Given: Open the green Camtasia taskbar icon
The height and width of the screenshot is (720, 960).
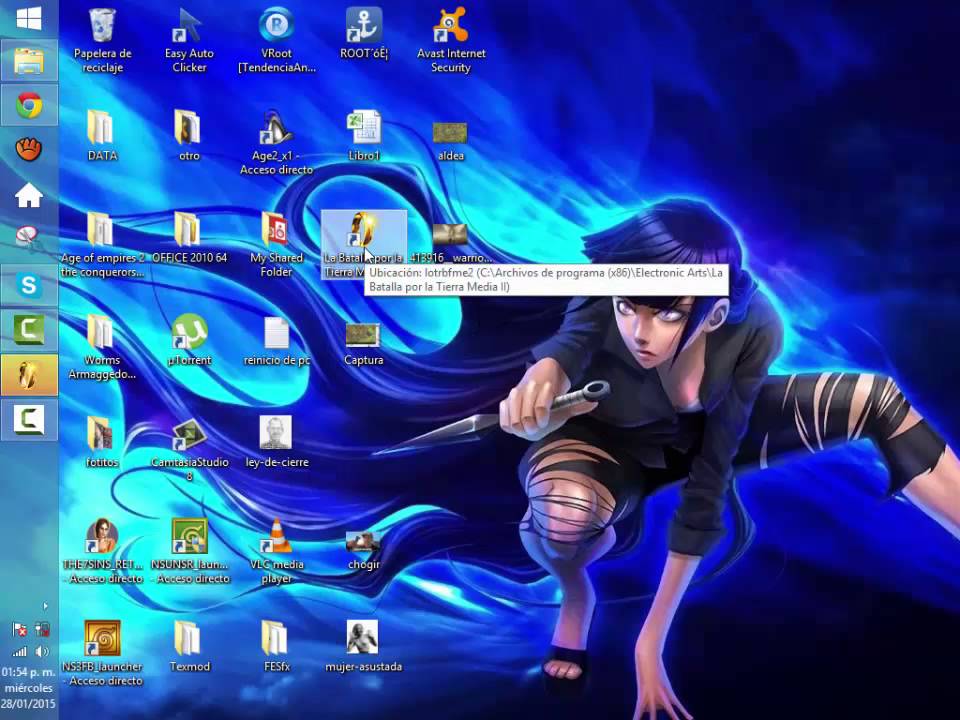Looking at the screenshot, I should click(x=29, y=330).
